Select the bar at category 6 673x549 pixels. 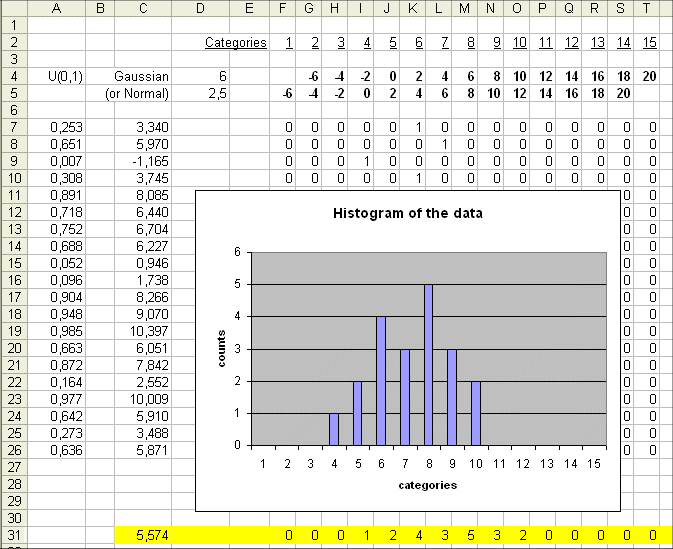point(381,381)
